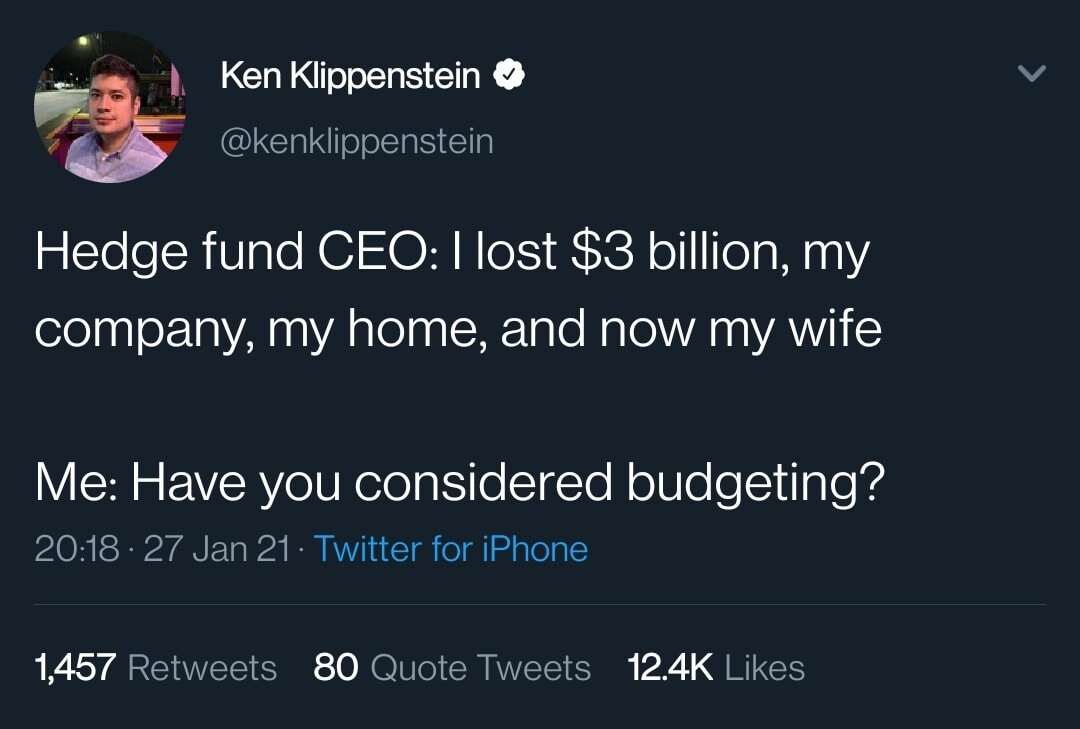Screen dimensions: 1080x729
Task: Open Ken Klippenstein's profile photo
Action: click(110, 107)
